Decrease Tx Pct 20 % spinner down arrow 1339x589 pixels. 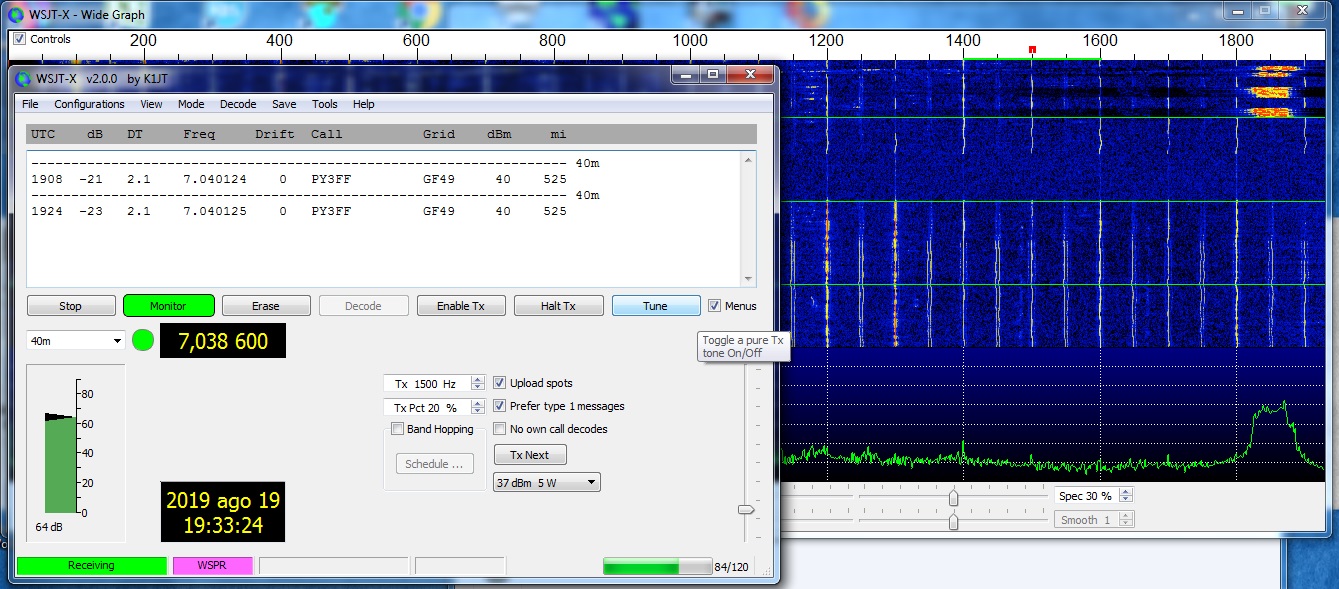(478, 411)
